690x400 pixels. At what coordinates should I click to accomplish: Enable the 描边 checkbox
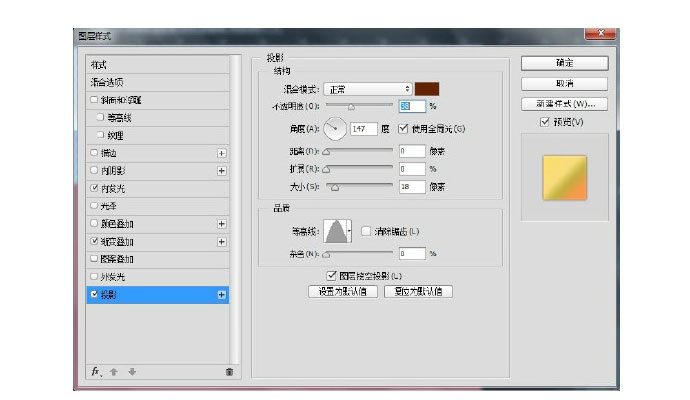pos(94,153)
